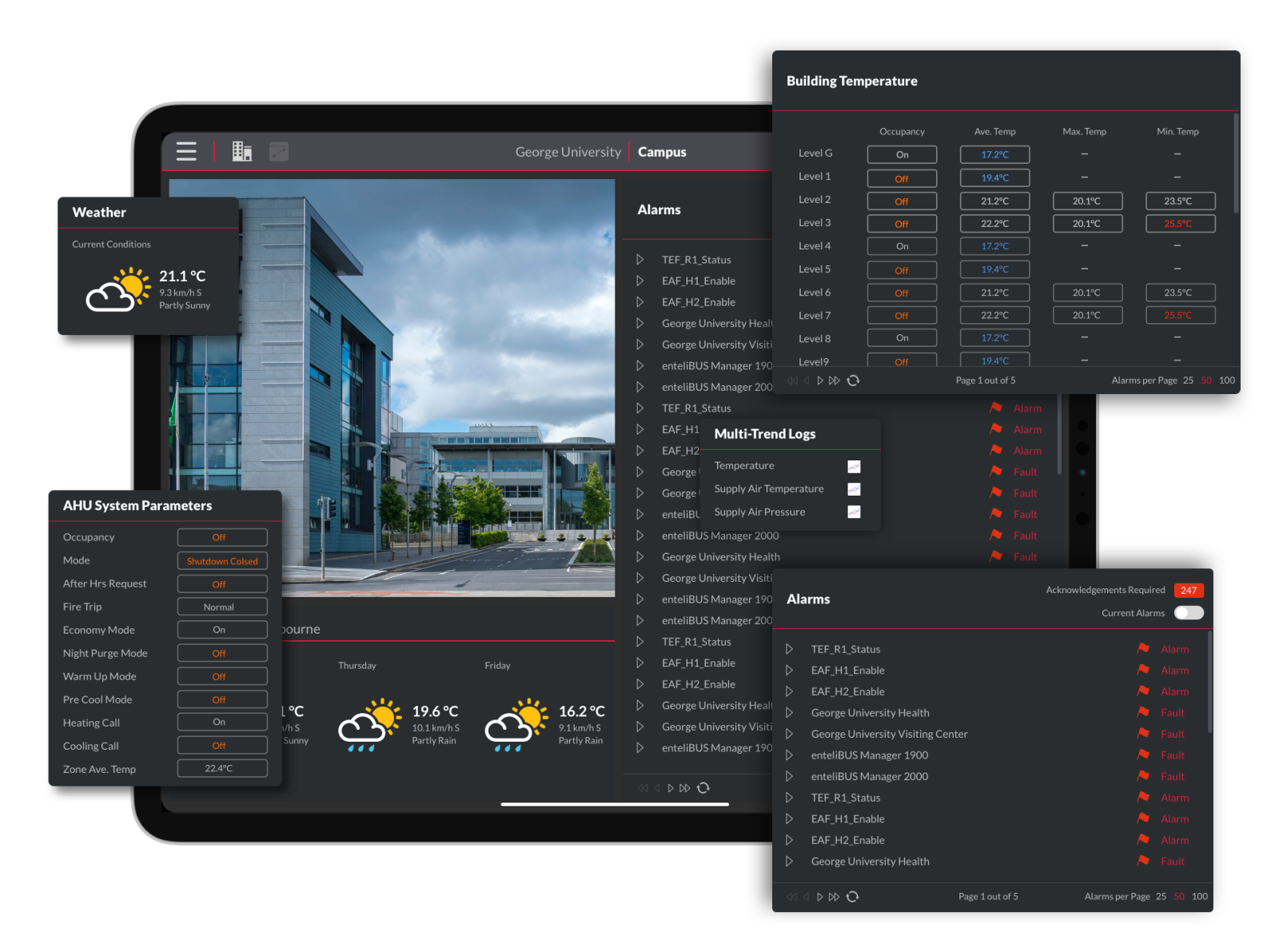Open the Temperature trend log chart icon
The width and height of the screenshot is (1279, 952).
point(854,466)
